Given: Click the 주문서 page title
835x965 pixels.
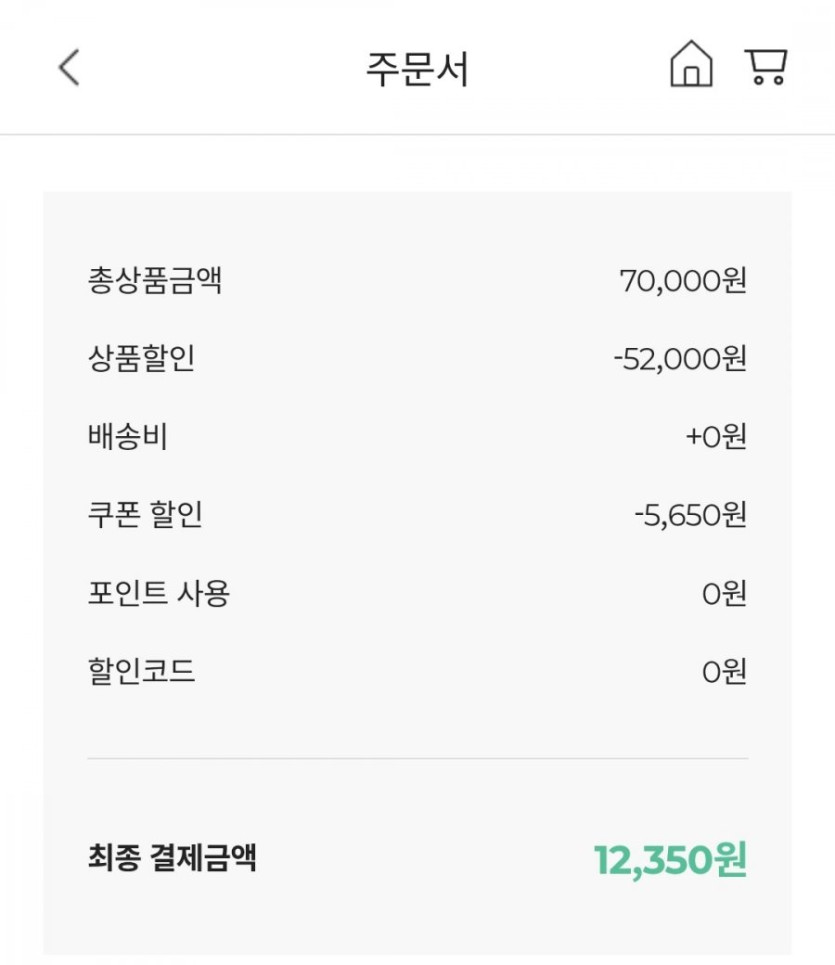Looking at the screenshot, I should tap(417, 69).
